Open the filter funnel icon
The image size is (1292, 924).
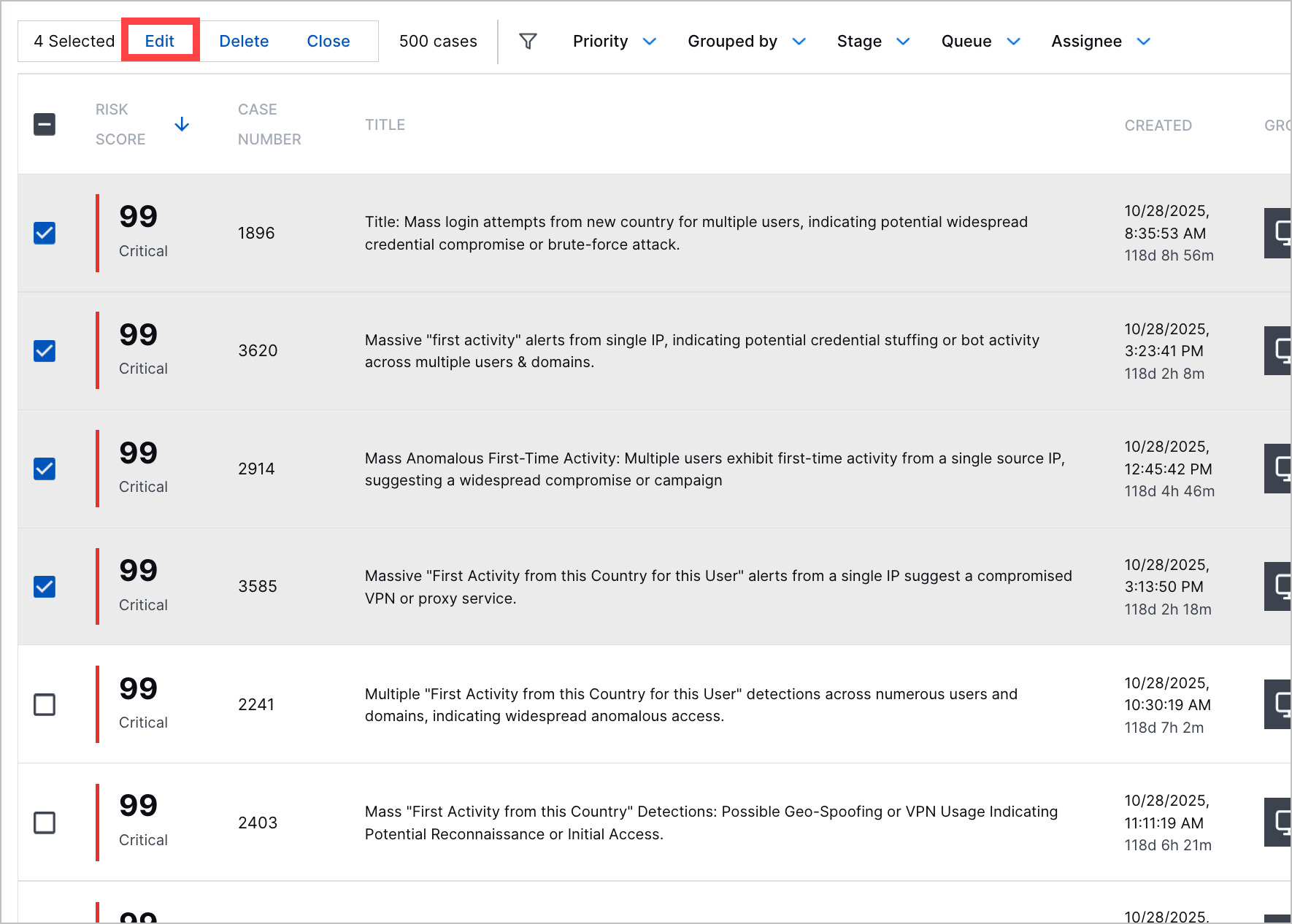coord(528,41)
